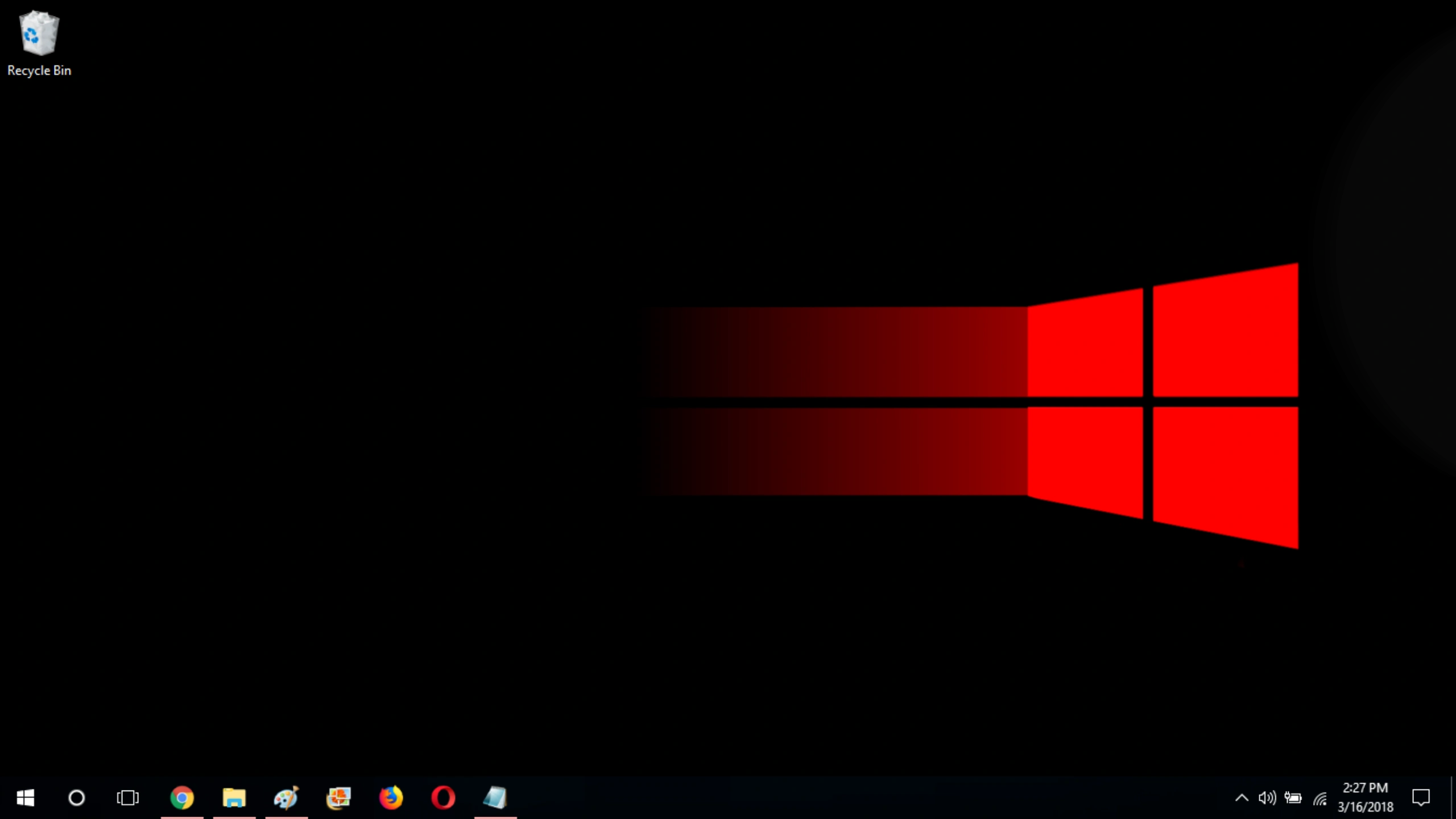Show hidden system tray icons
Screen dimensions: 1456x819
(x=1242, y=798)
